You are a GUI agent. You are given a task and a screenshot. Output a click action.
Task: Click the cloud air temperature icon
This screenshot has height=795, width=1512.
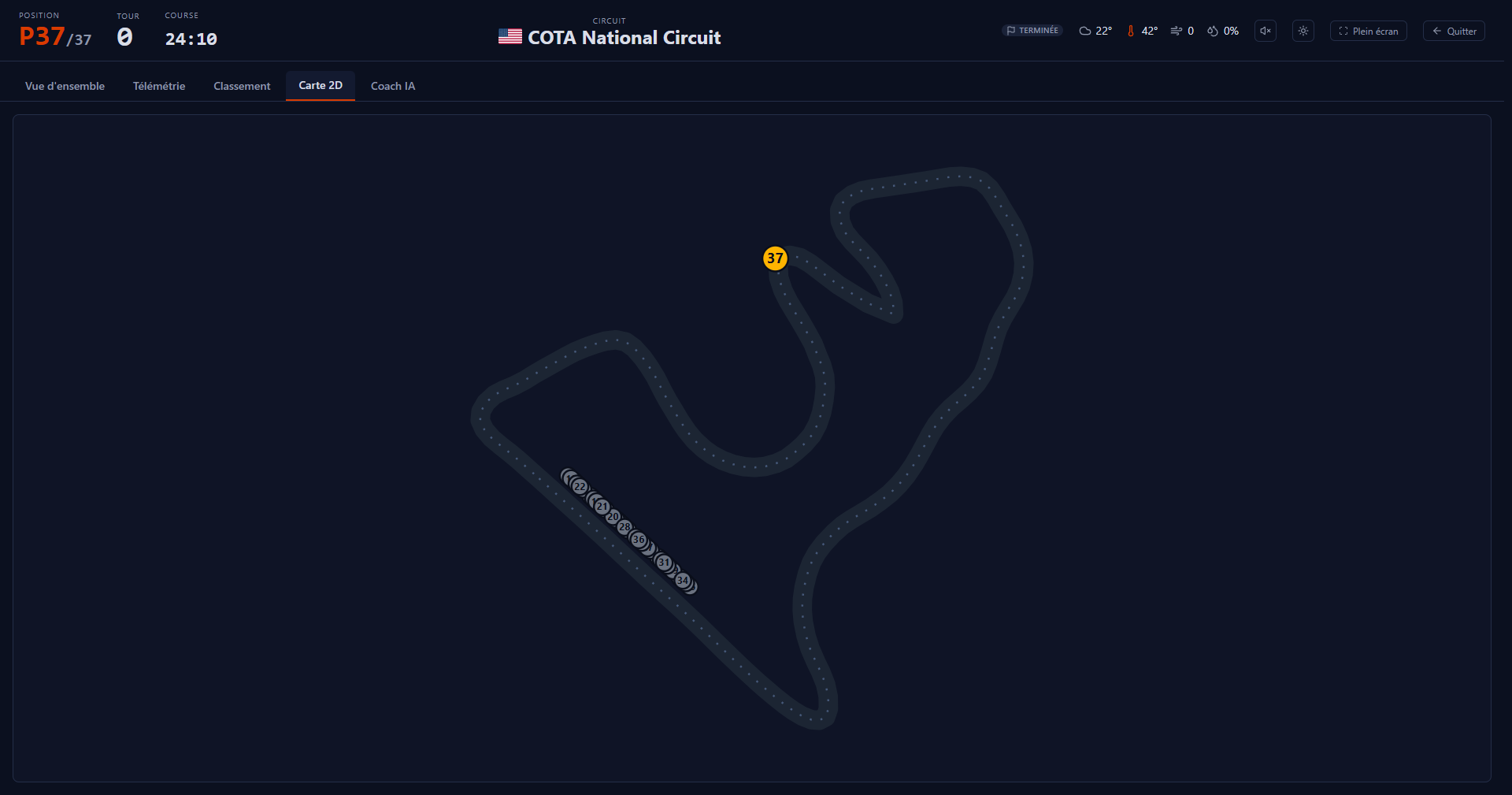point(1085,31)
